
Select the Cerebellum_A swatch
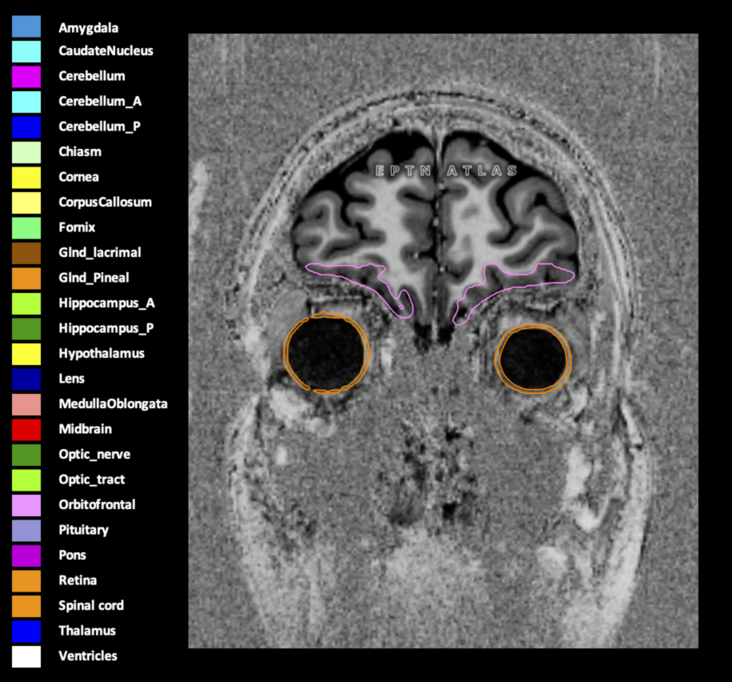tap(26, 102)
